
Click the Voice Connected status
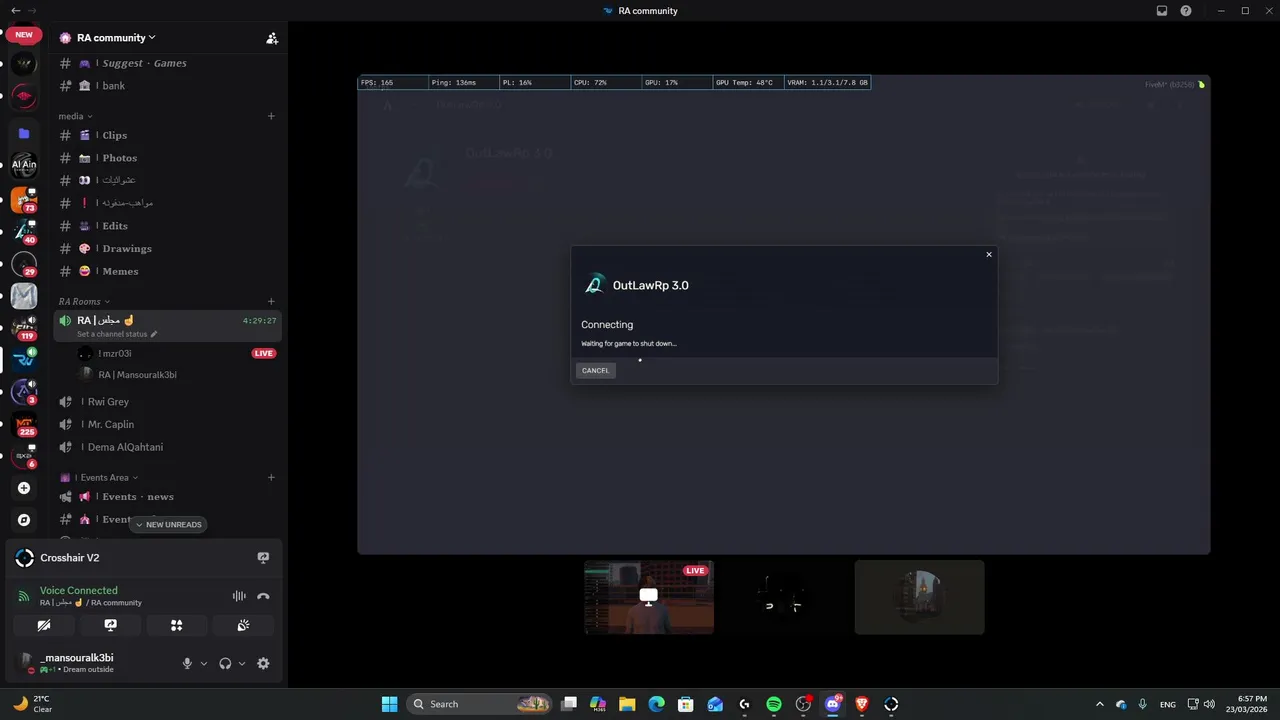tap(79, 591)
